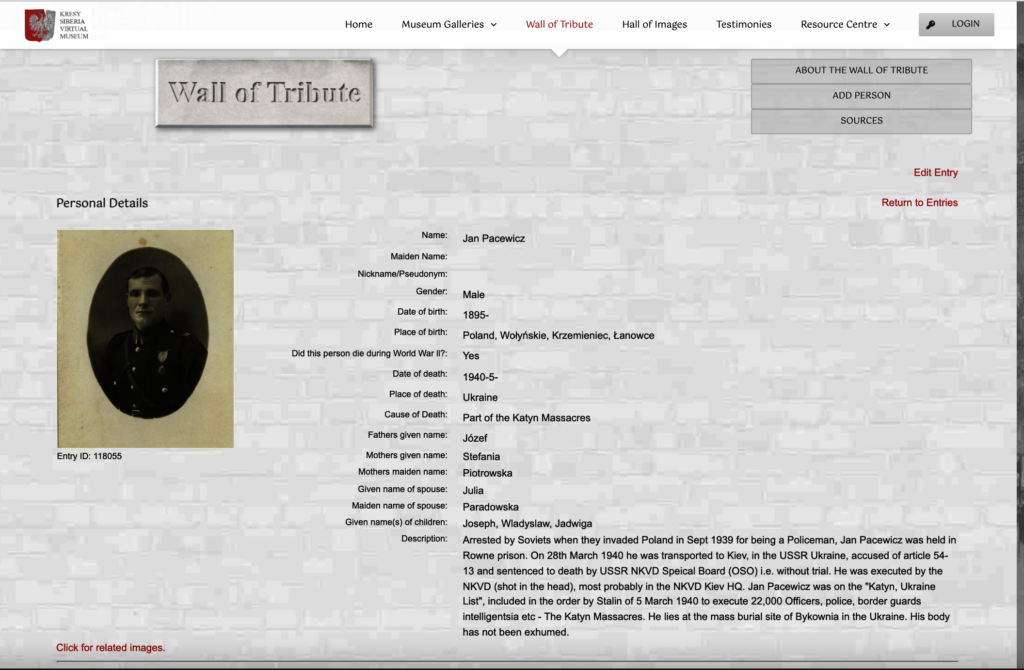Select Wall of Tribute in navigation bar

point(559,25)
